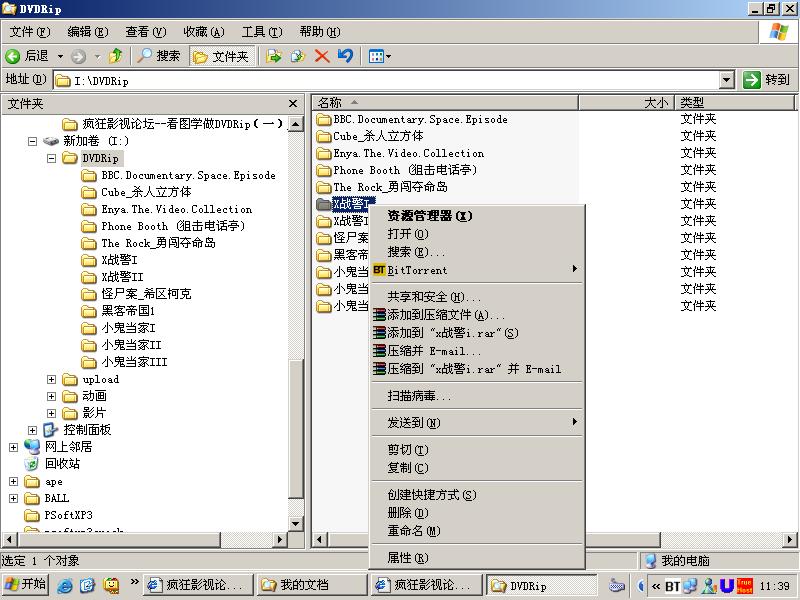Click the 开始 Start button
This screenshot has width=800, height=600.
point(25,585)
